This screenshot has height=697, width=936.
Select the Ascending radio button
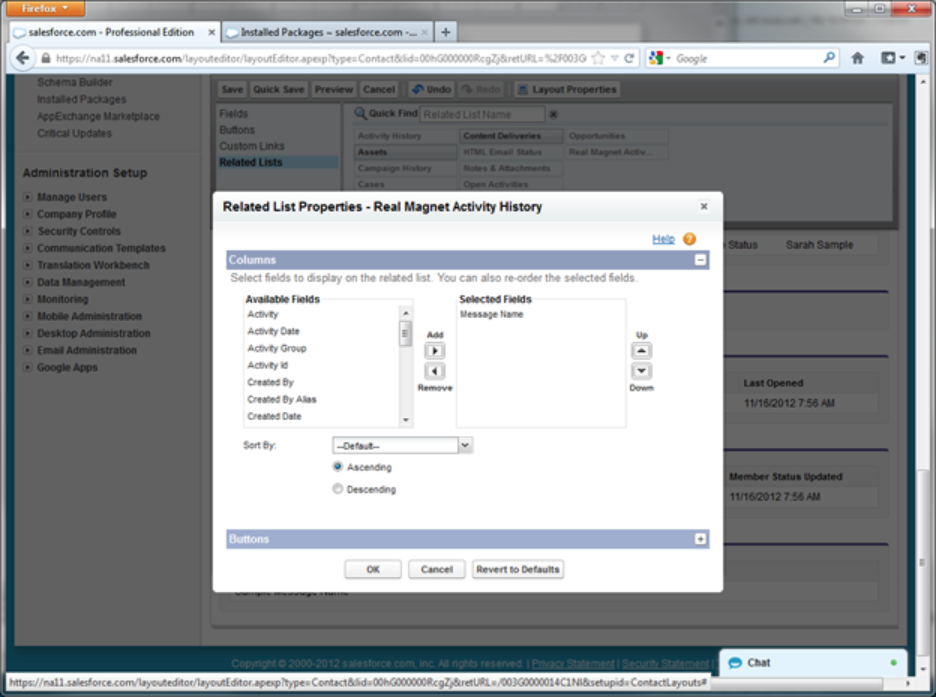tap(338, 467)
